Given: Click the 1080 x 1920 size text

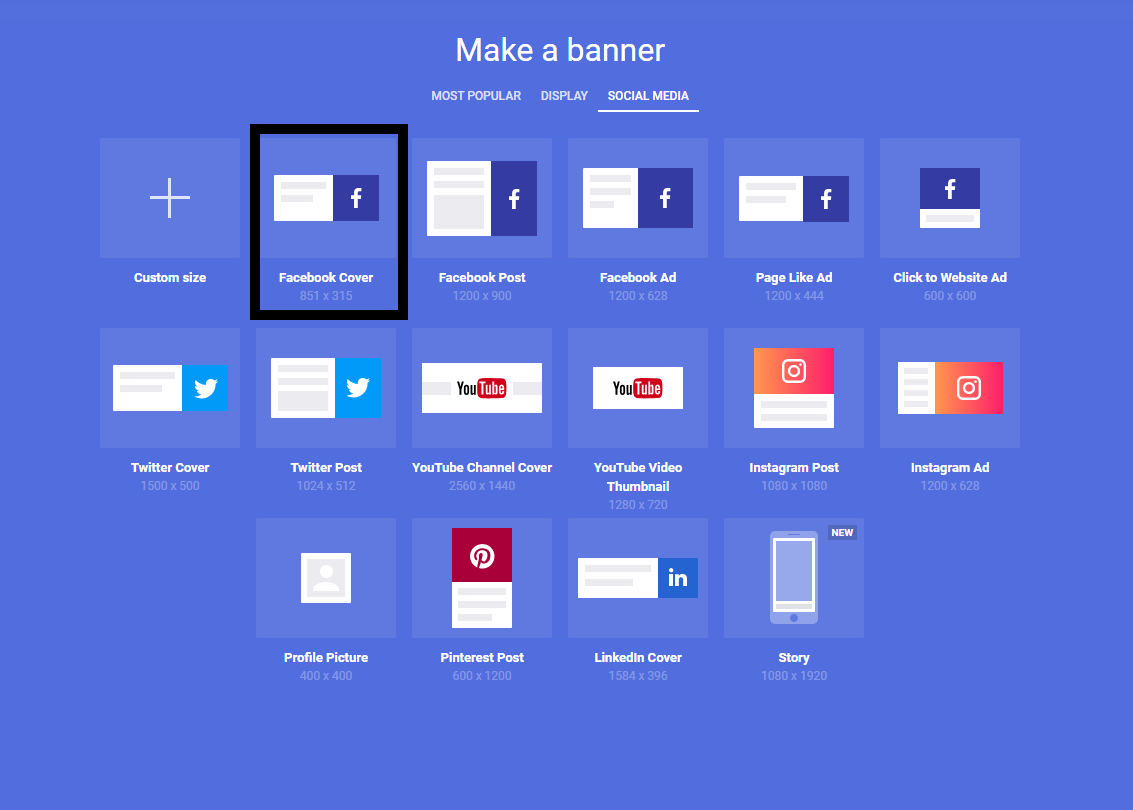Looking at the screenshot, I should (794, 676).
